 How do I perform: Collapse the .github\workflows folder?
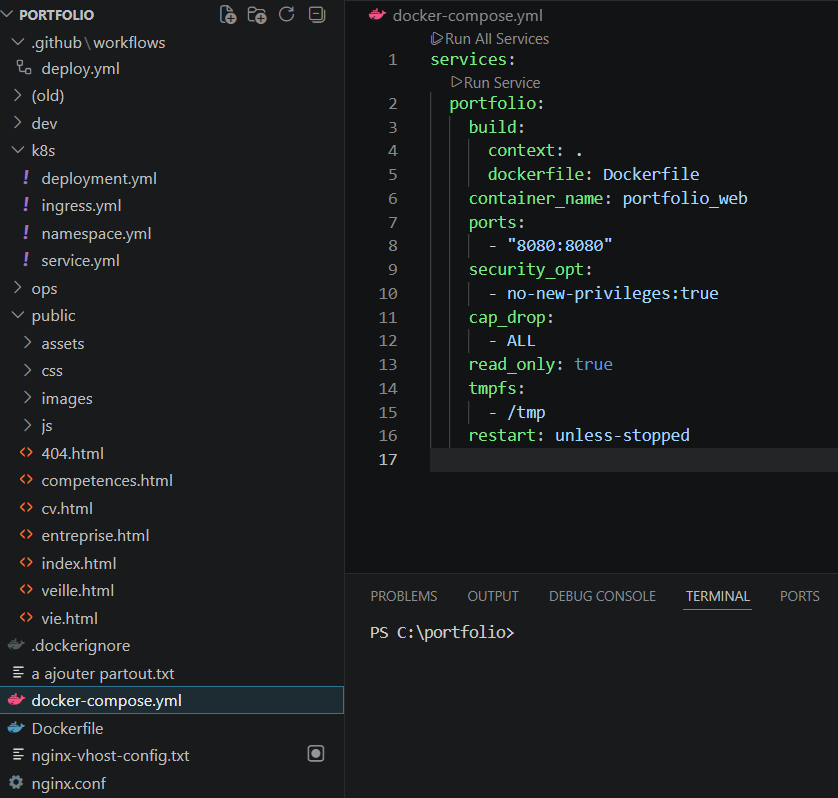click(18, 42)
